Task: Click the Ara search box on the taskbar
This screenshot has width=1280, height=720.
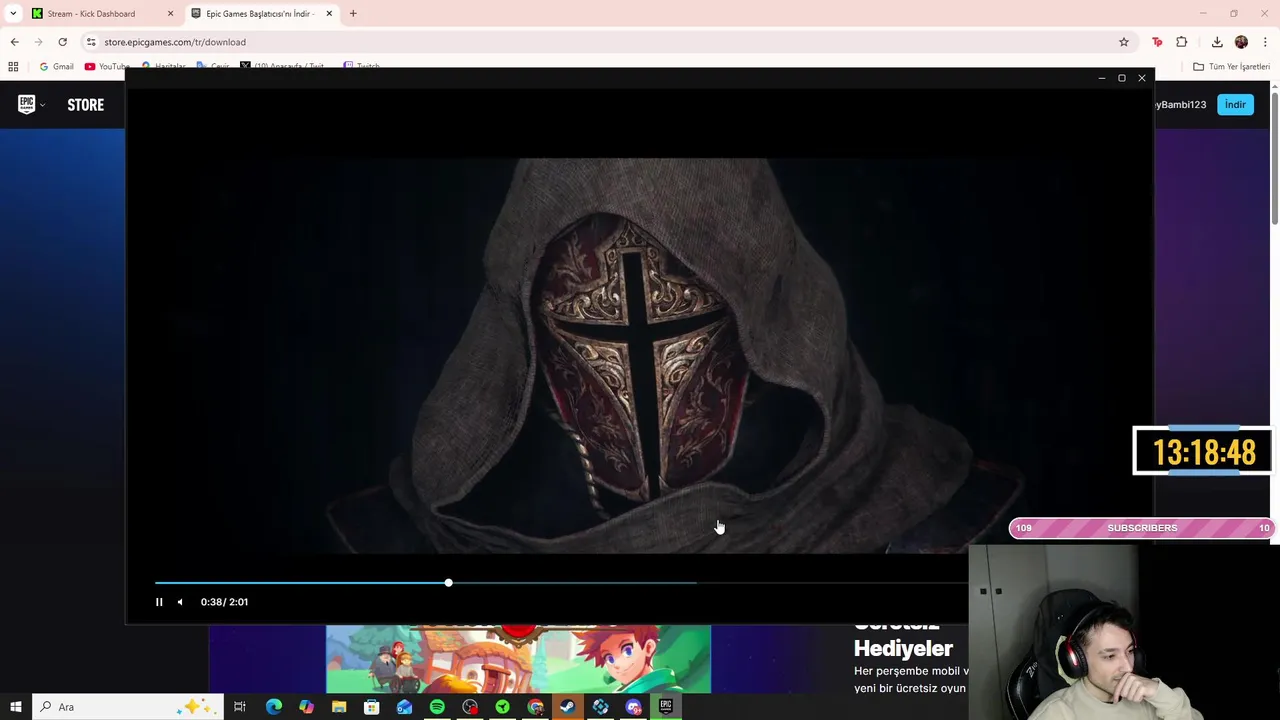Action: tap(128, 707)
